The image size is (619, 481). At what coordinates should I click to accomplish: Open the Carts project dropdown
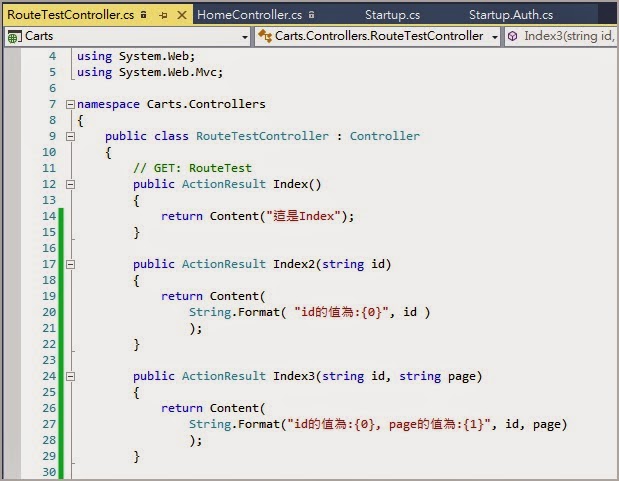coord(245,37)
